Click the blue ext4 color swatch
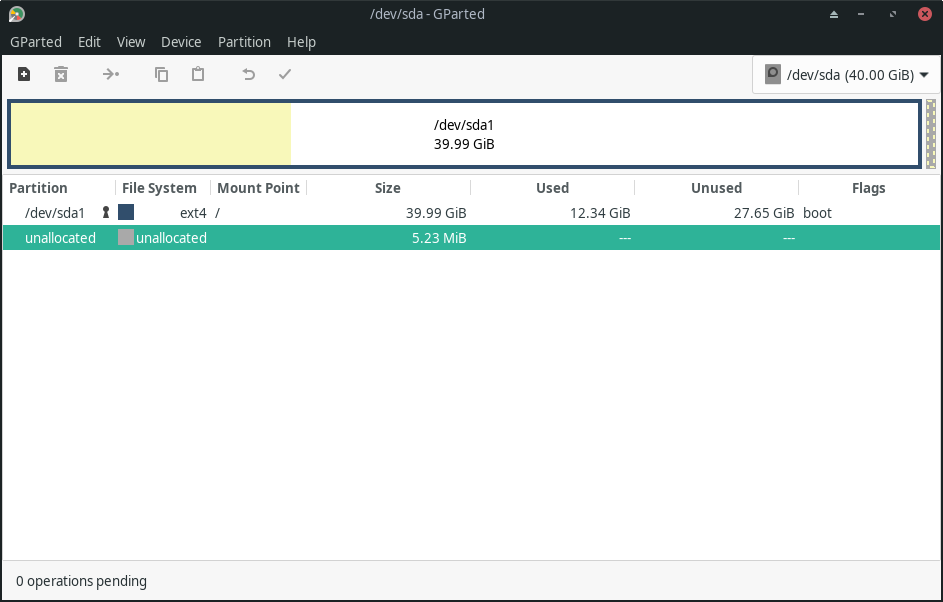Image resolution: width=943 pixels, height=602 pixels. tap(126, 212)
